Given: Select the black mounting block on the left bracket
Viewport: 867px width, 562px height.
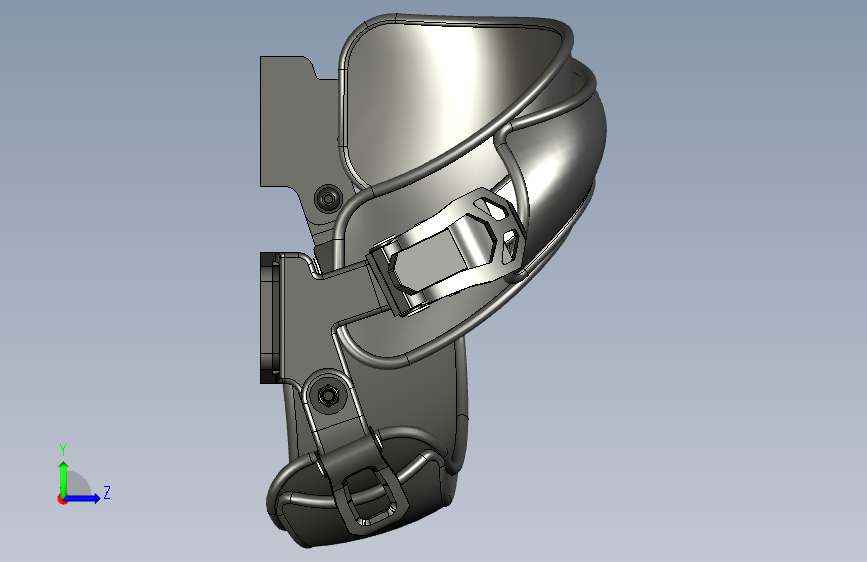Looking at the screenshot, I should (270, 318).
